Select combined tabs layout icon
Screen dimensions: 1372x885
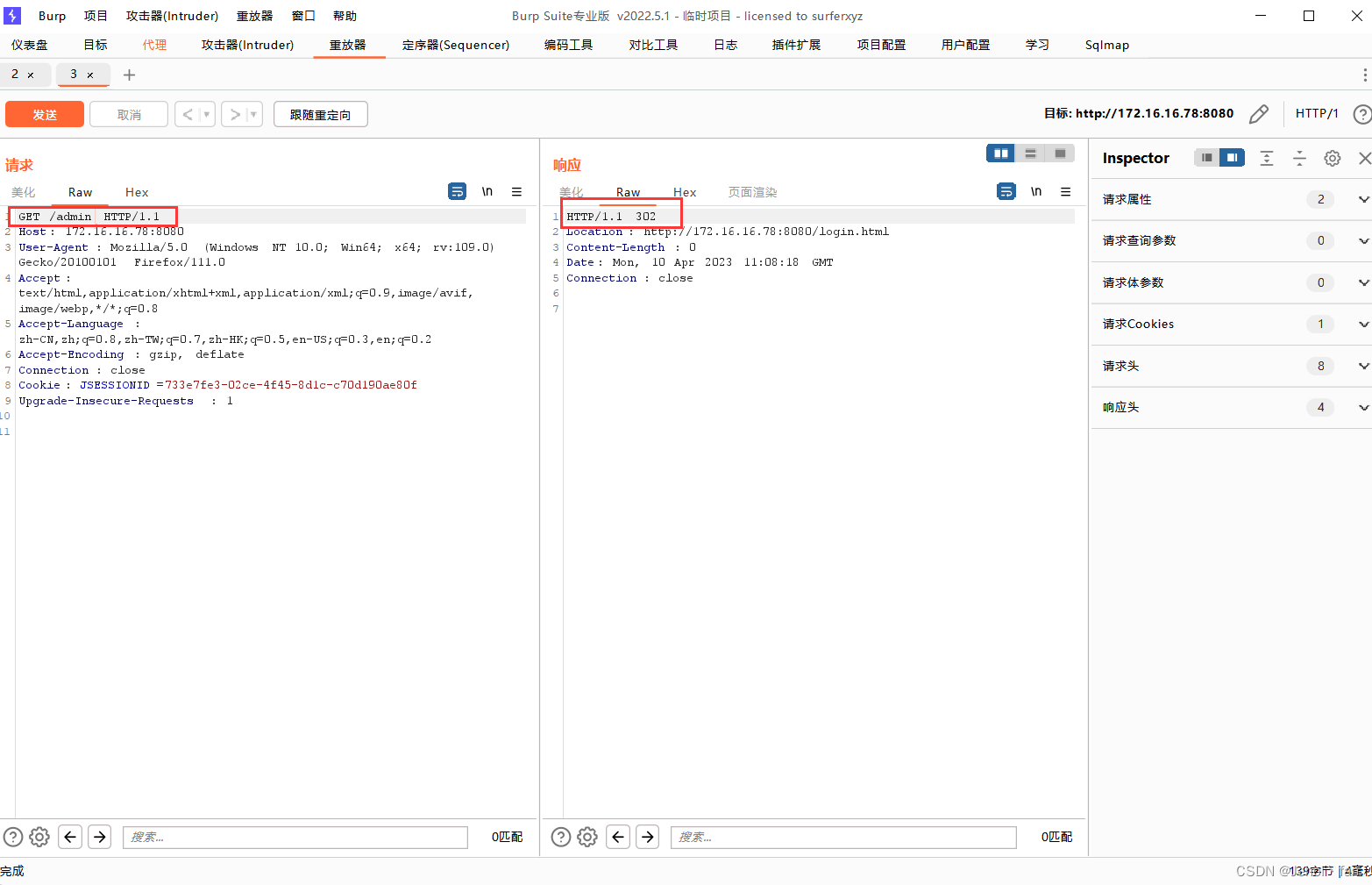click(1060, 153)
